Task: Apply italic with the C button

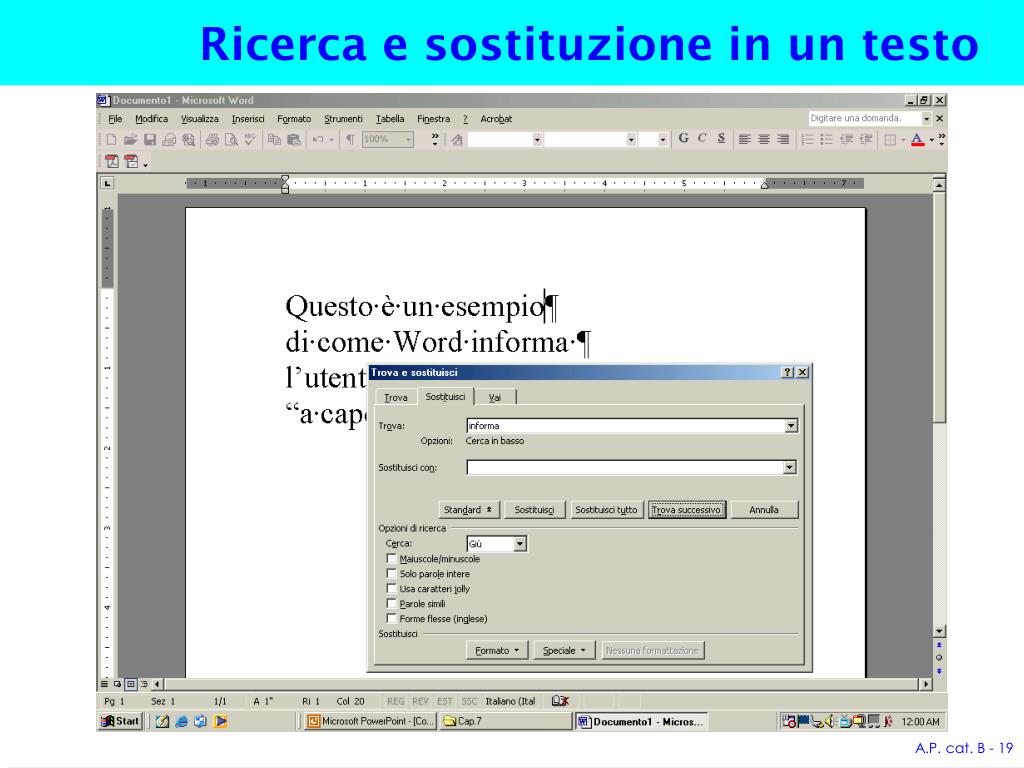Action: pos(702,138)
